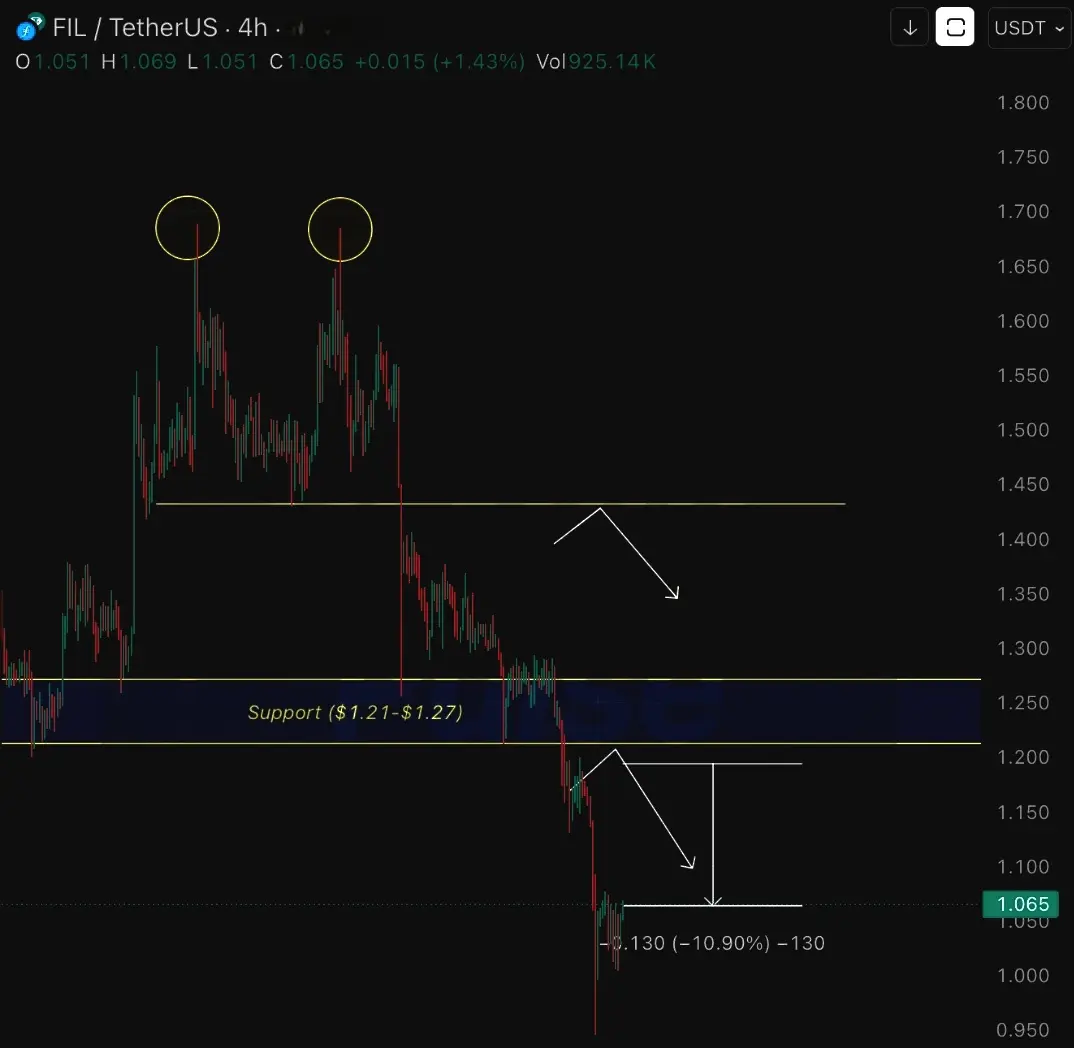Click the close value C 1.065
The width and height of the screenshot is (1074, 1048).
click(x=306, y=62)
